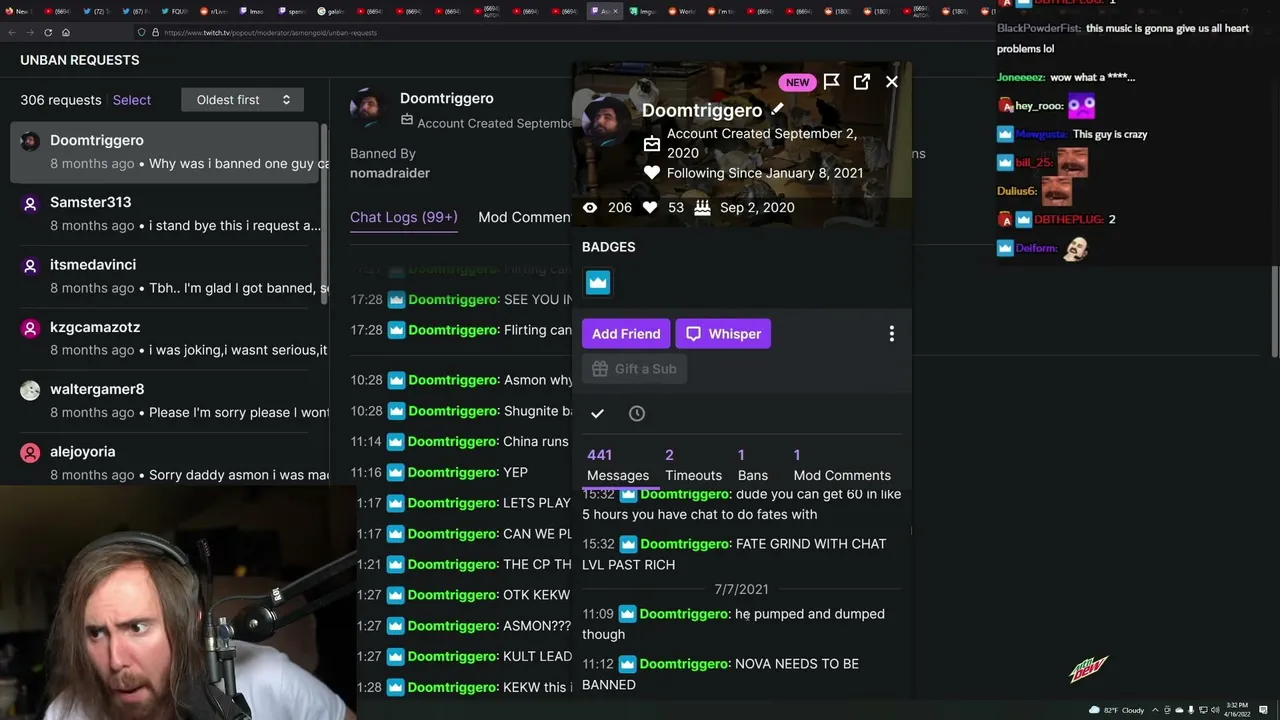Click the chat panel scrollbar
1280x720 pixels.
point(1274,310)
